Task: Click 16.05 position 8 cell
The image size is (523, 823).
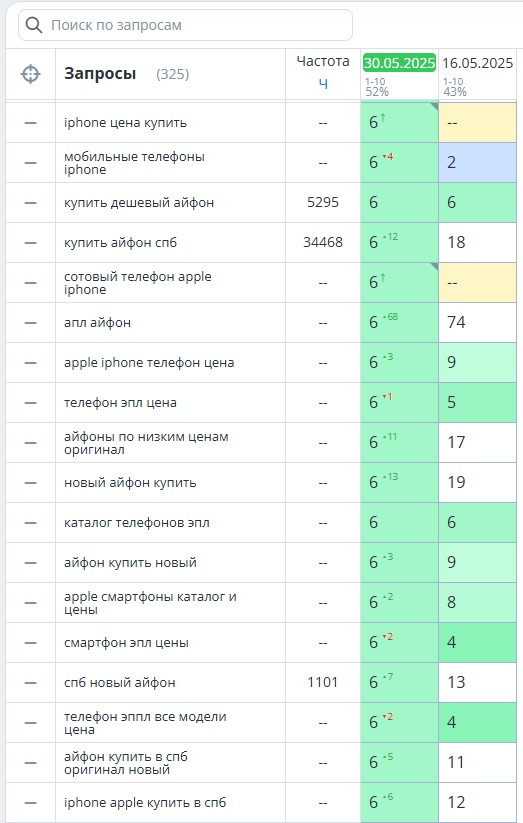Action: [477, 603]
